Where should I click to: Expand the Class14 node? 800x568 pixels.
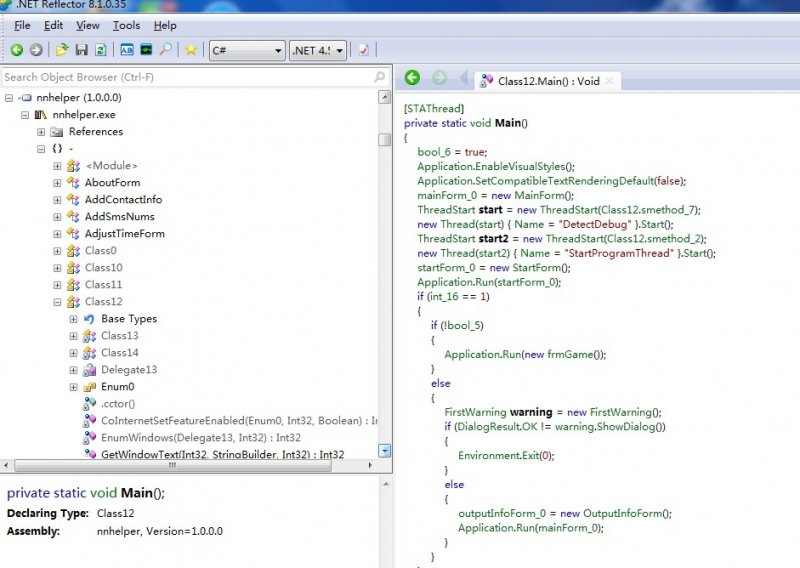pyautogui.click(x=73, y=353)
